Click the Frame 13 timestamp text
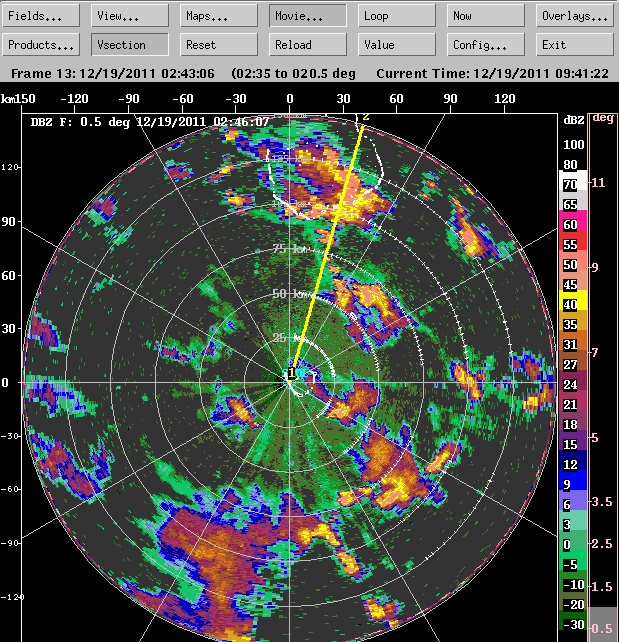This screenshot has width=619, height=642. tap(113, 74)
